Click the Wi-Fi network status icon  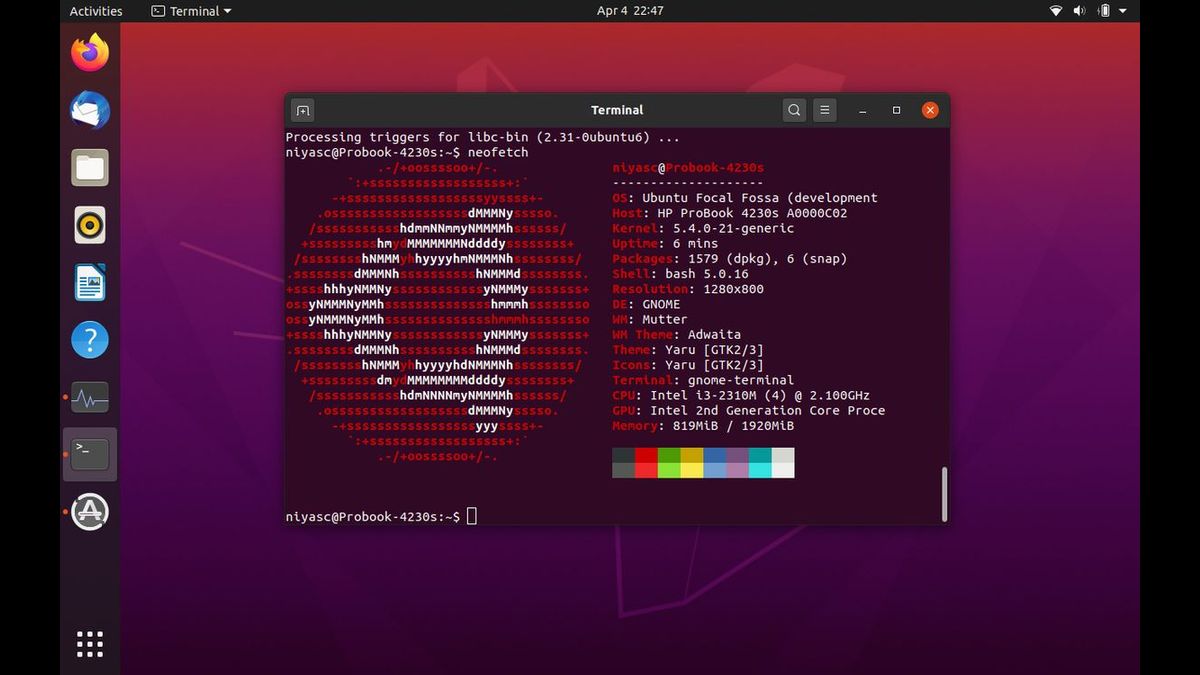tap(1056, 11)
